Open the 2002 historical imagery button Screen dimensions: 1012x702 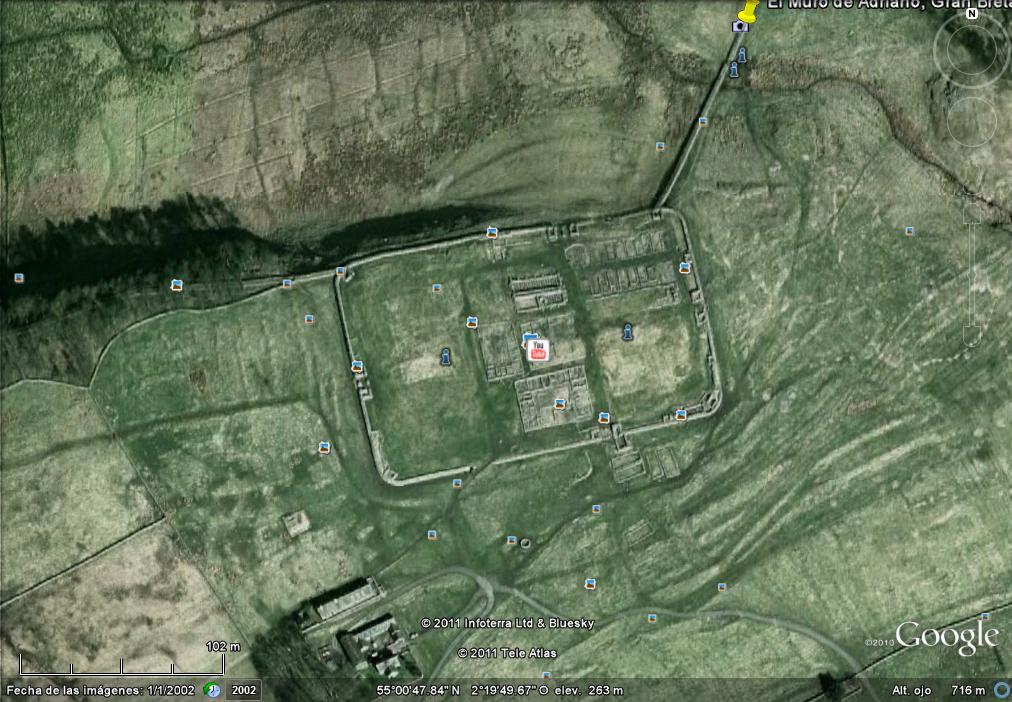(245, 690)
